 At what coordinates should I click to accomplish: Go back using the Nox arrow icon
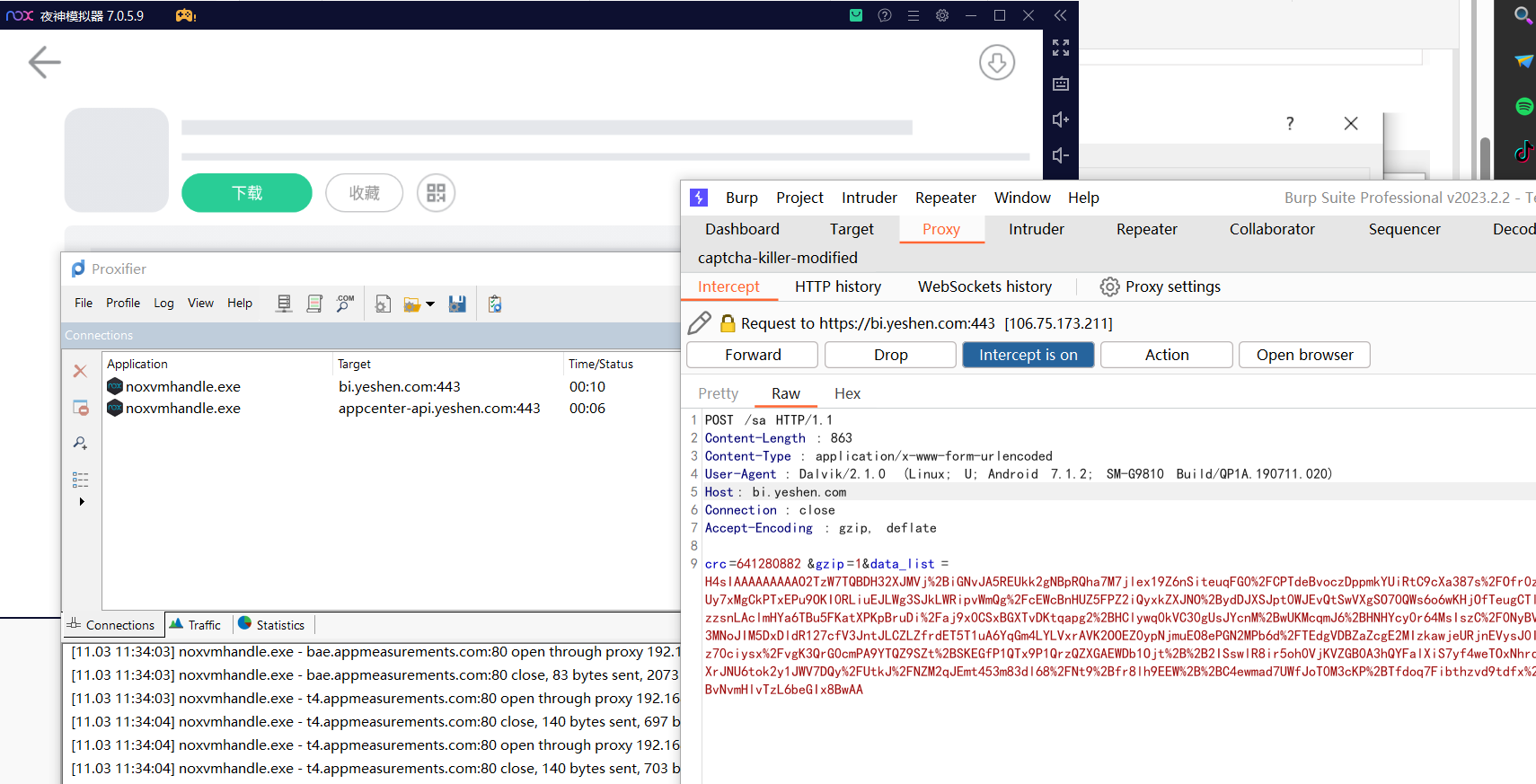click(45, 62)
